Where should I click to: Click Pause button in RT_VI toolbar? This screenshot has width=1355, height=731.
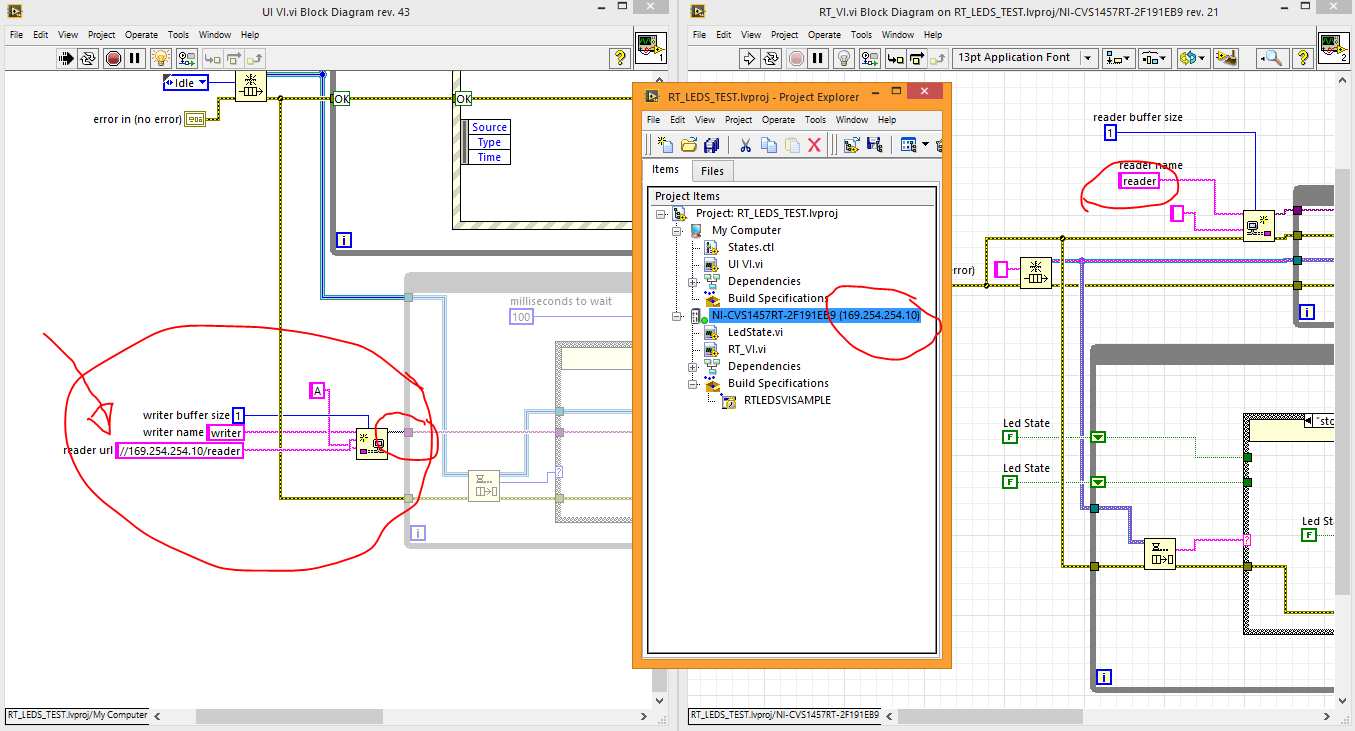[818, 58]
